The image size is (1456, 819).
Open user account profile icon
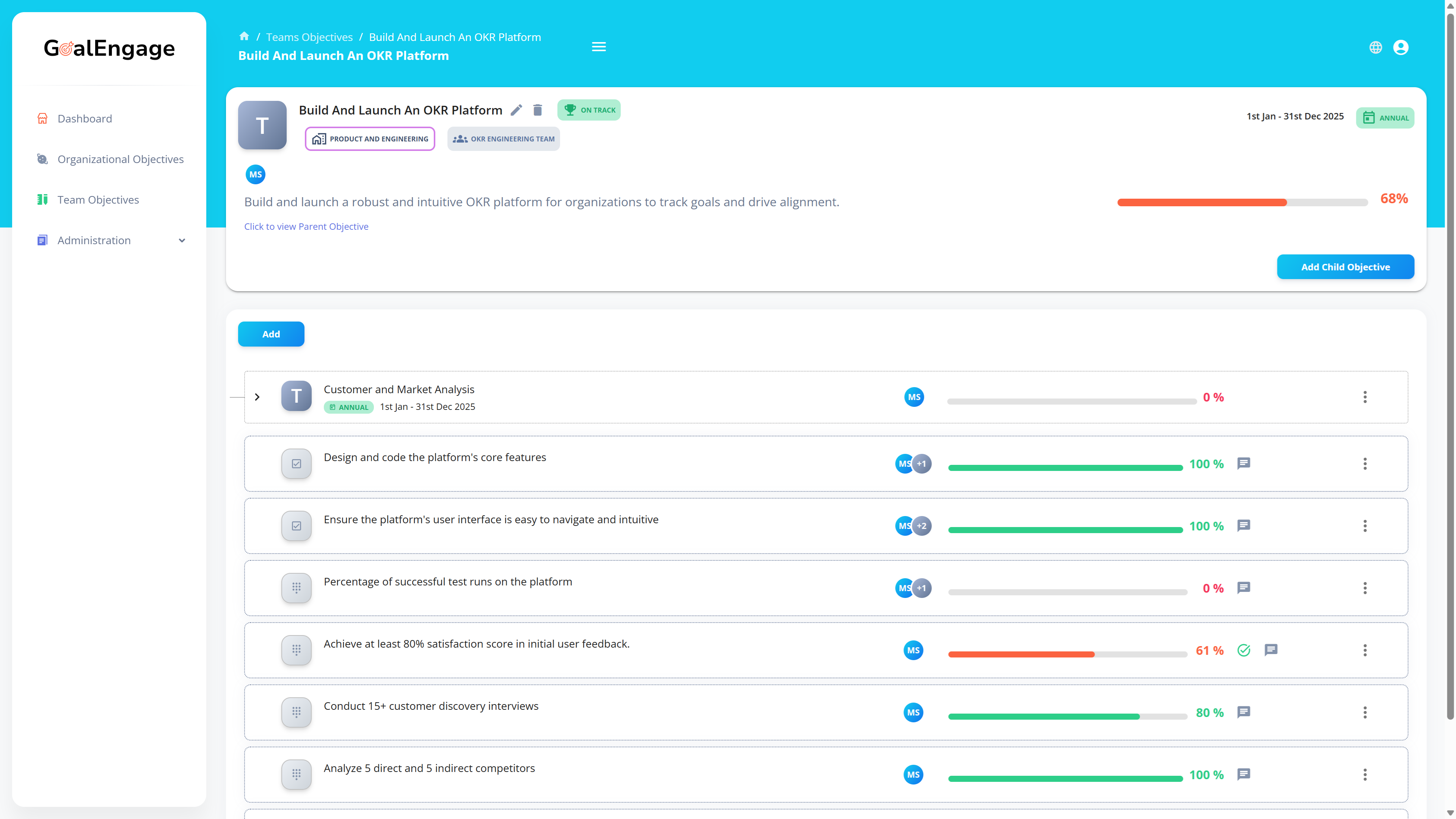pos(1401,47)
